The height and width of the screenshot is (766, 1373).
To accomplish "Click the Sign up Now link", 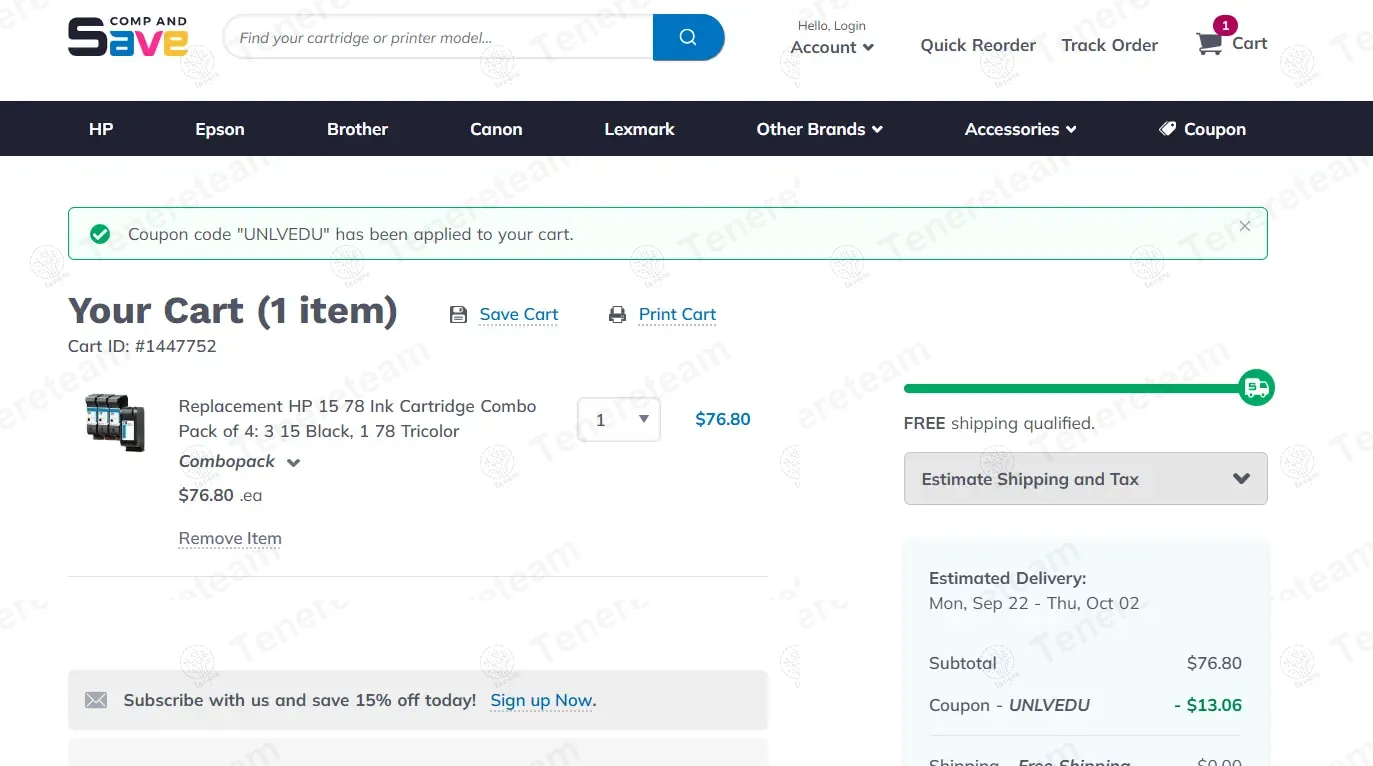I will click(x=542, y=700).
